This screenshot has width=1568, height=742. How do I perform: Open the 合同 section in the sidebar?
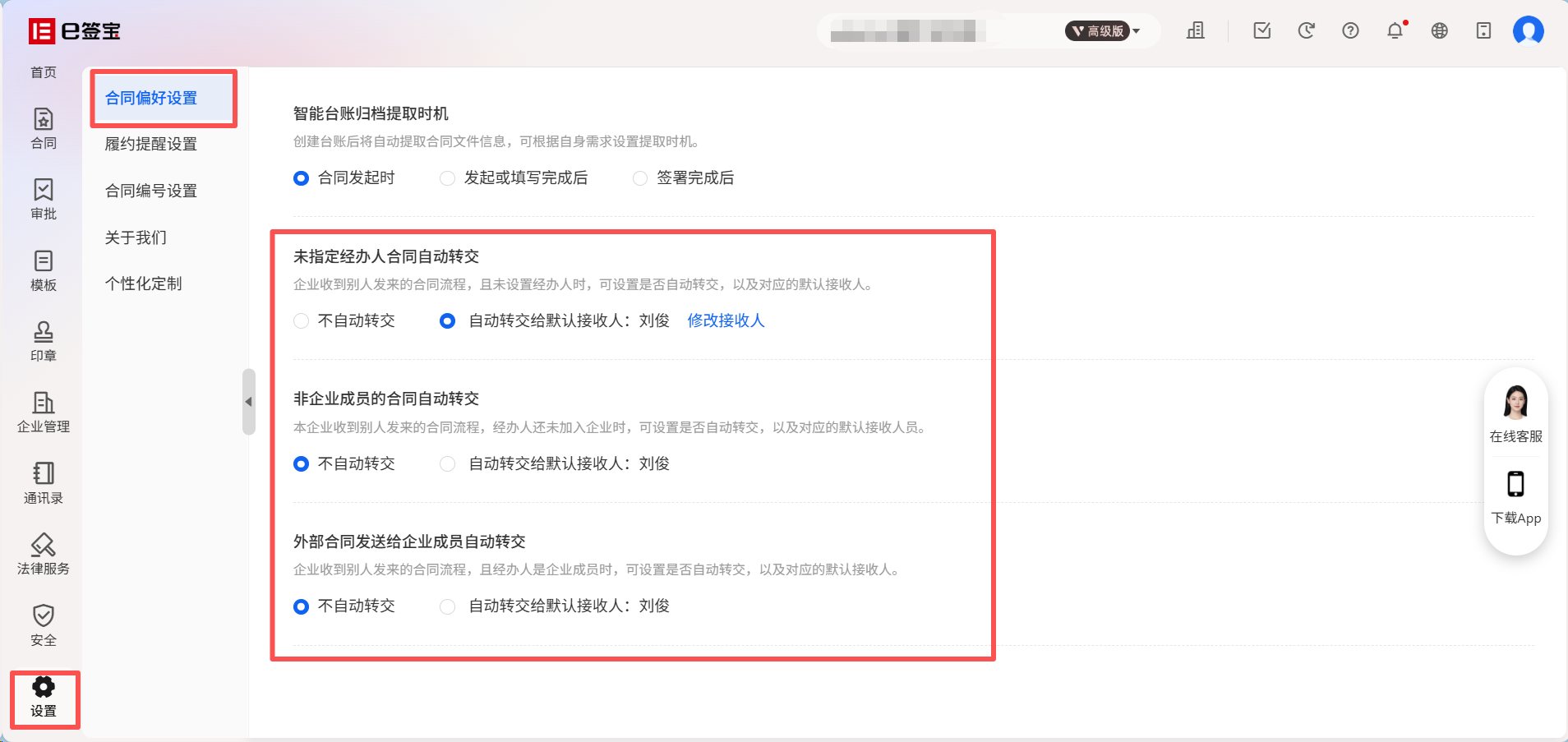point(44,128)
